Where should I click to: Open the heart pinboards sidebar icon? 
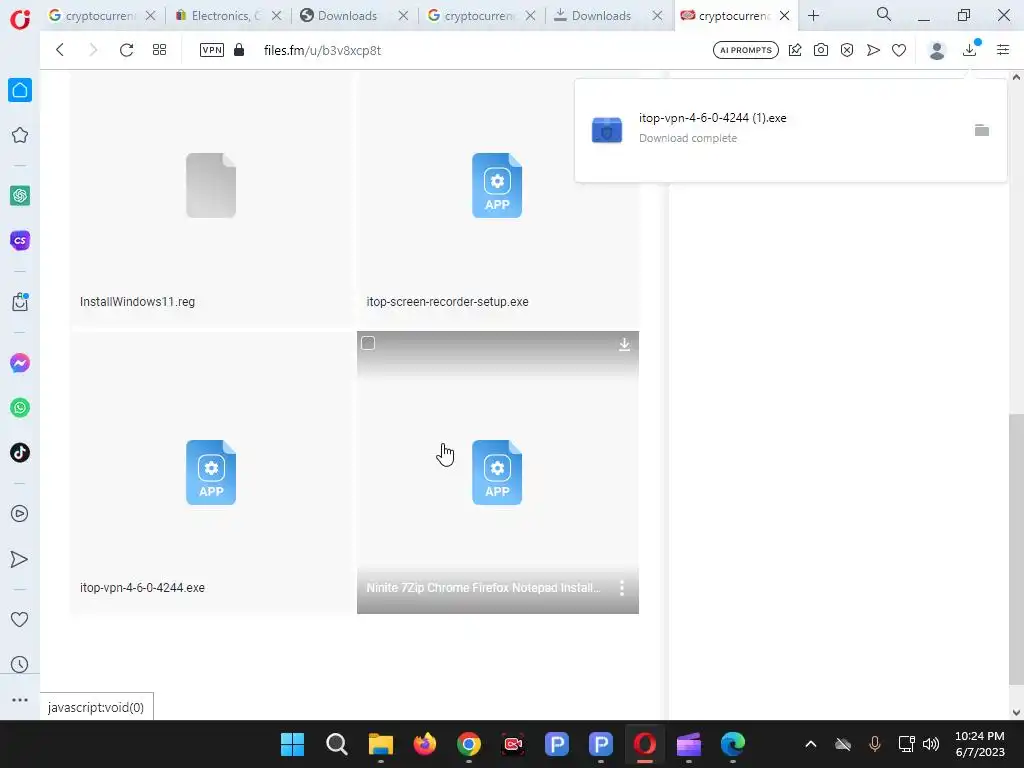tap(20, 619)
